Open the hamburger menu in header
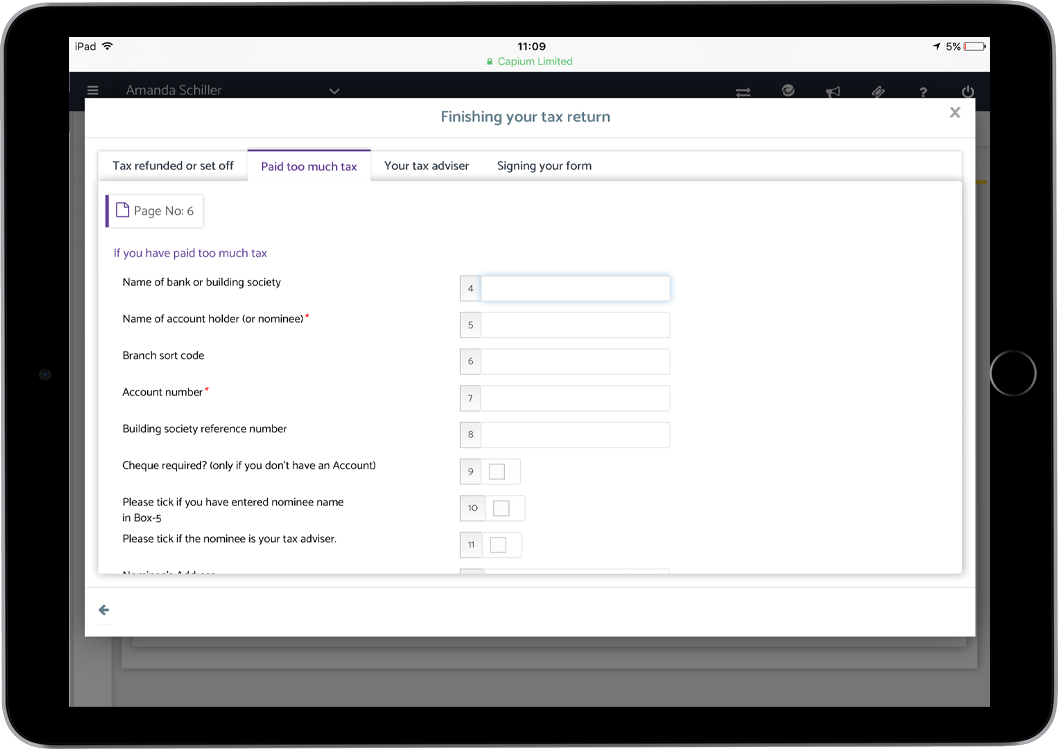 click(x=93, y=91)
